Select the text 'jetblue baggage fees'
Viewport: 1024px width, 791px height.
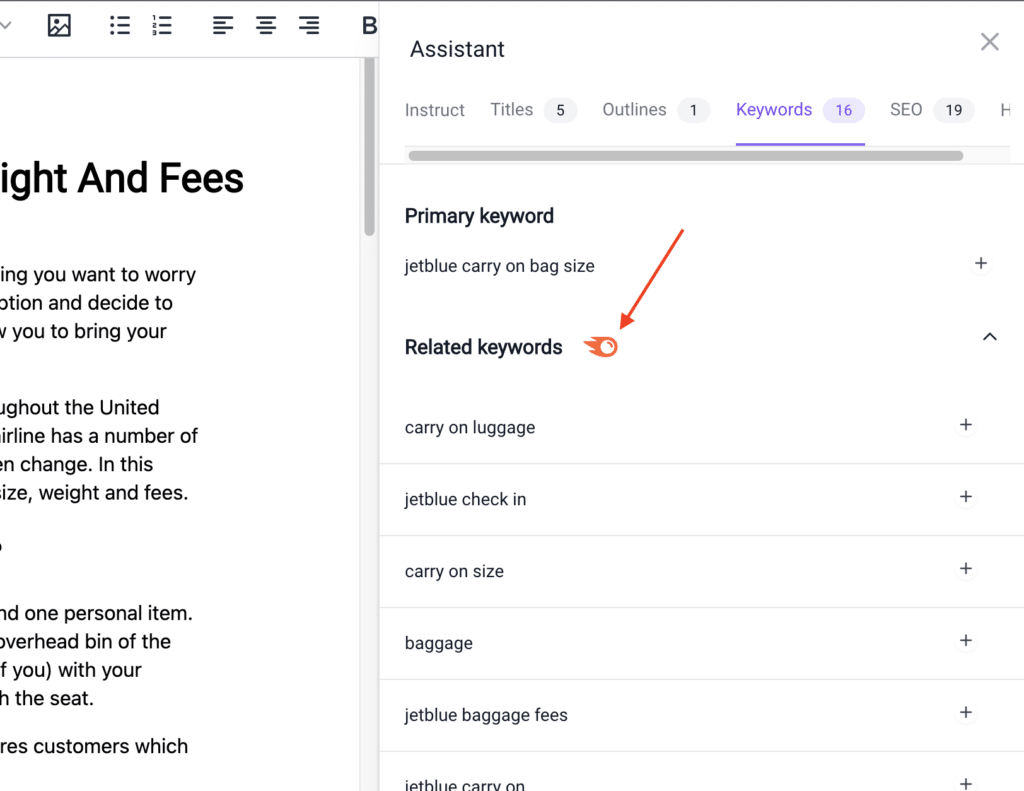coord(487,715)
